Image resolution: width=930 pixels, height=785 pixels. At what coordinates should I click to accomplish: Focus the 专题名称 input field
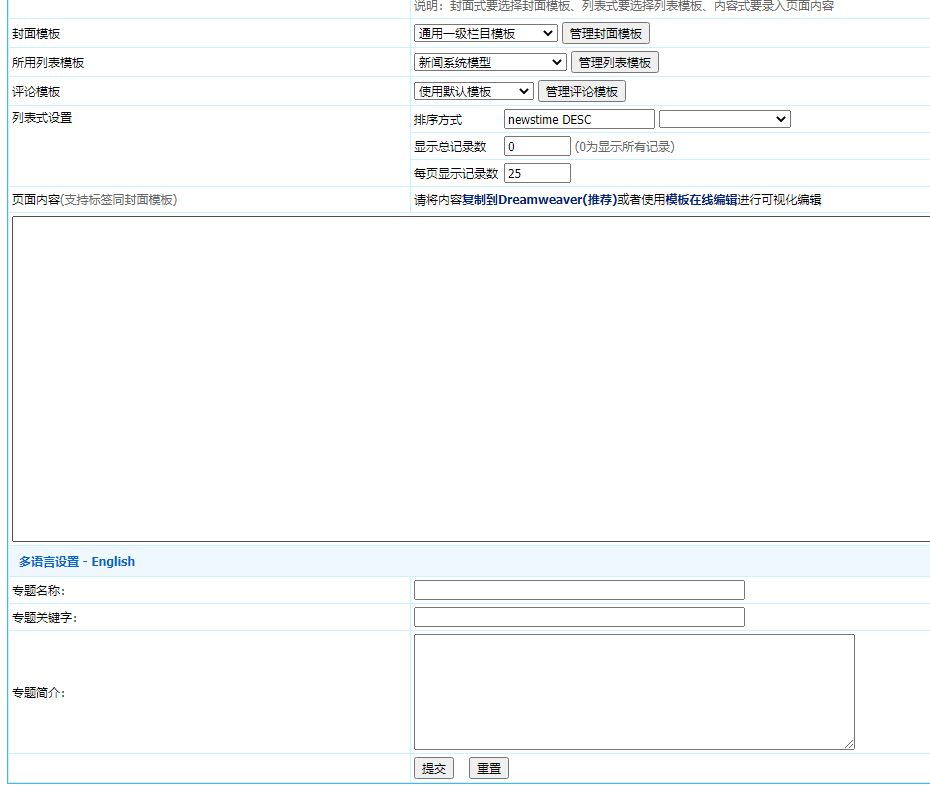[578, 589]
